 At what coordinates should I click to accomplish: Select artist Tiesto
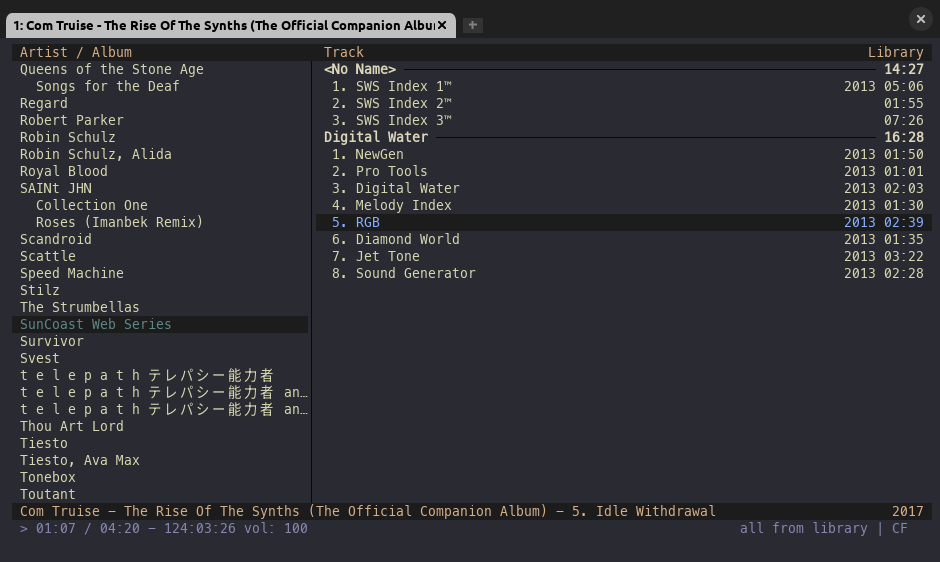coord(44,443)
